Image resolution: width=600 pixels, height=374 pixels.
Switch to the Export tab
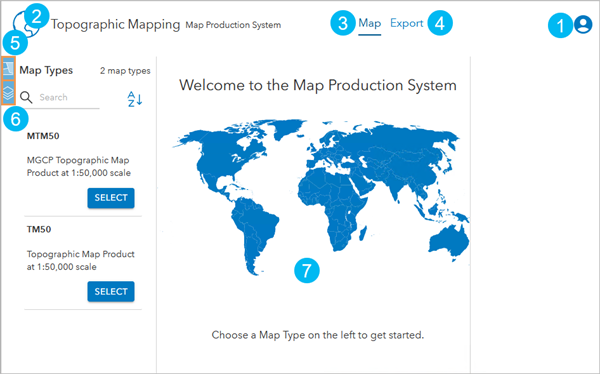(x=406, y=23)
